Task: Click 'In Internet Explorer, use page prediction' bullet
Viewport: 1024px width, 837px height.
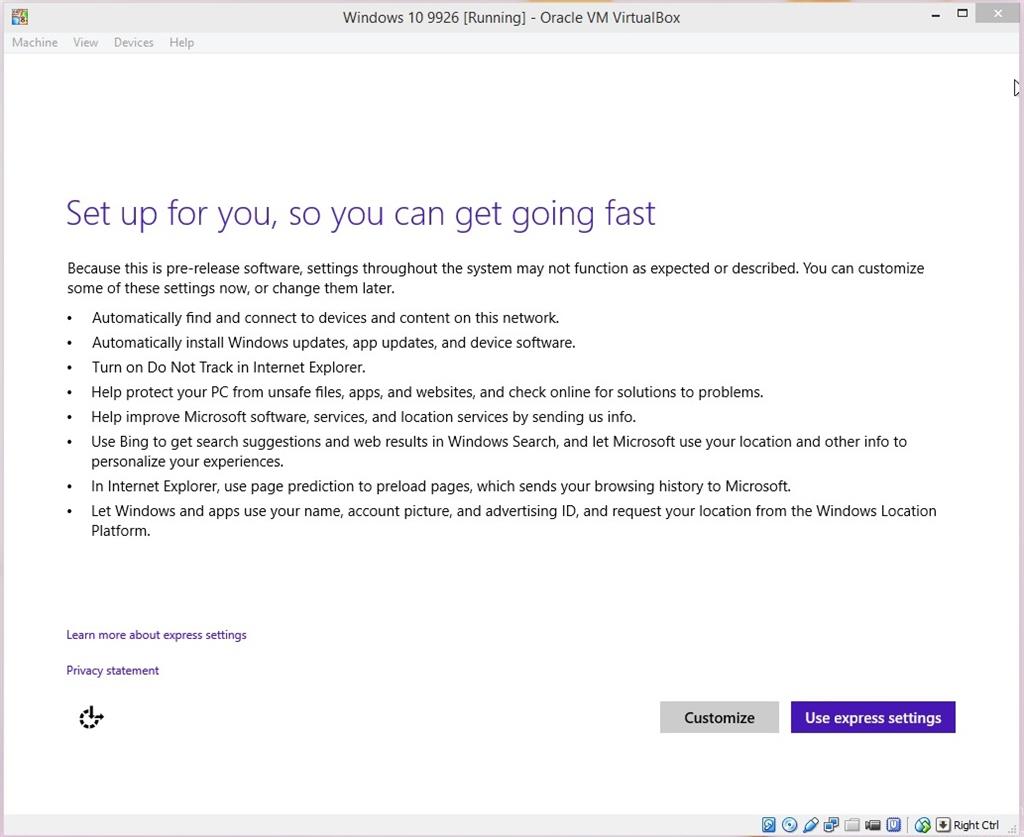Action: tap(441, 486)
